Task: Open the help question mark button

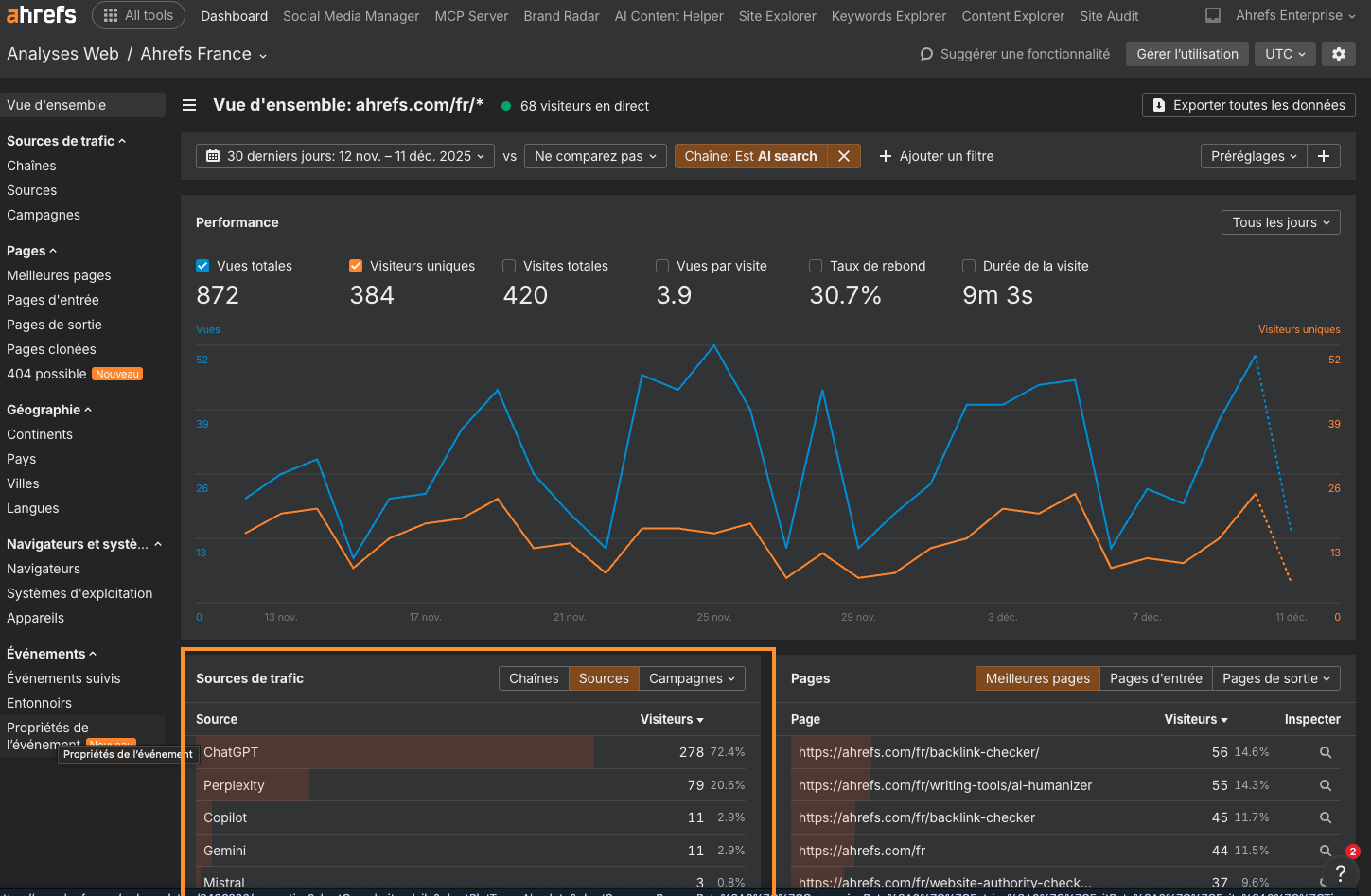Action: [1340, 872]
